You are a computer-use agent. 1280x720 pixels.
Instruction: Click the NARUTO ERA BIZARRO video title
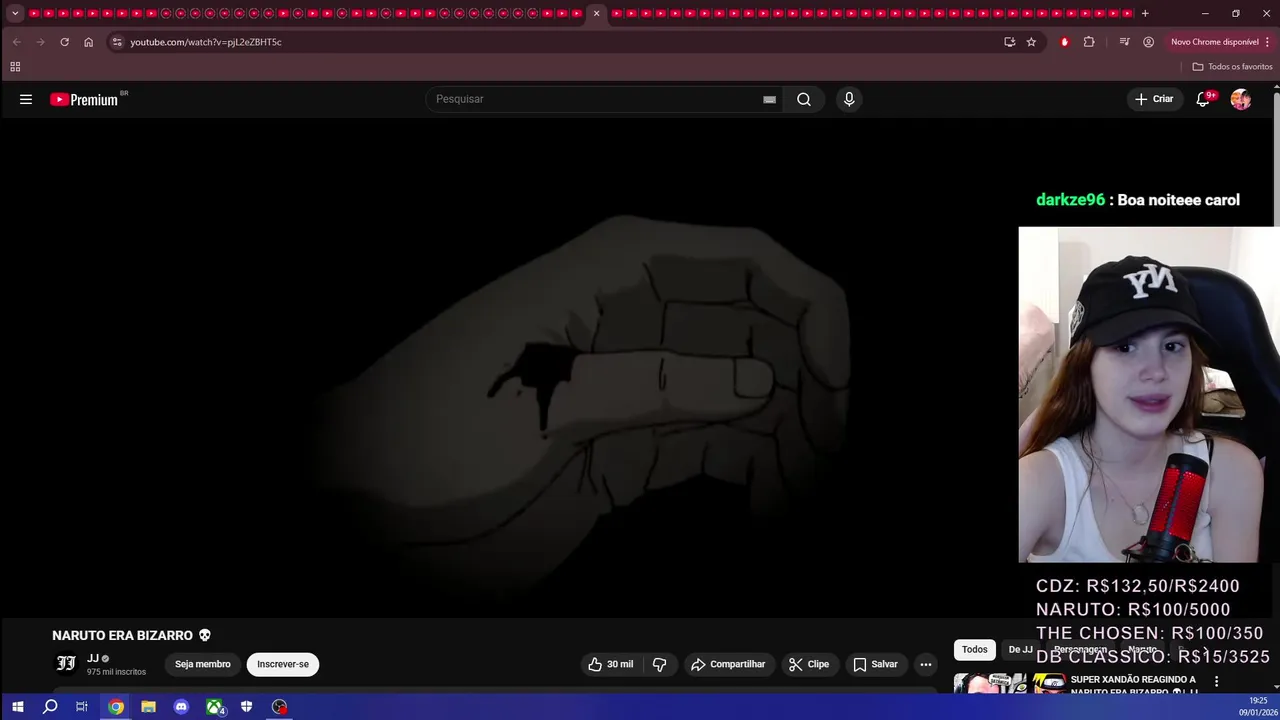pyautogui.click(x=131, y=635)
